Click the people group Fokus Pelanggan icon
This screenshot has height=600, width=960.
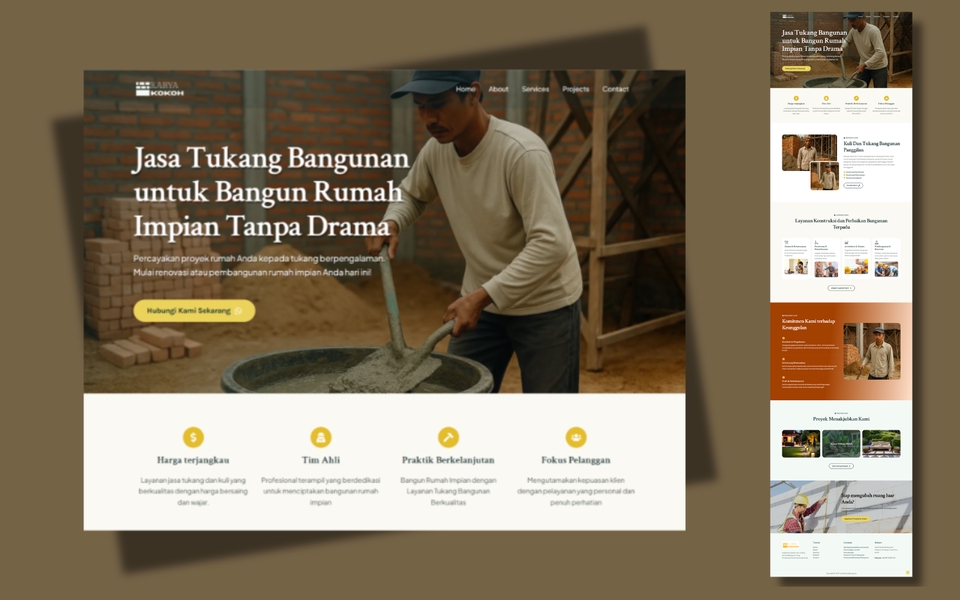576,437
